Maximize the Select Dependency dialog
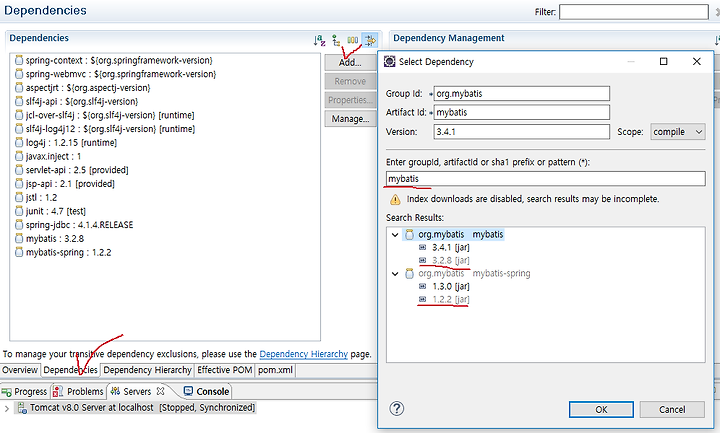 [664, 61]
